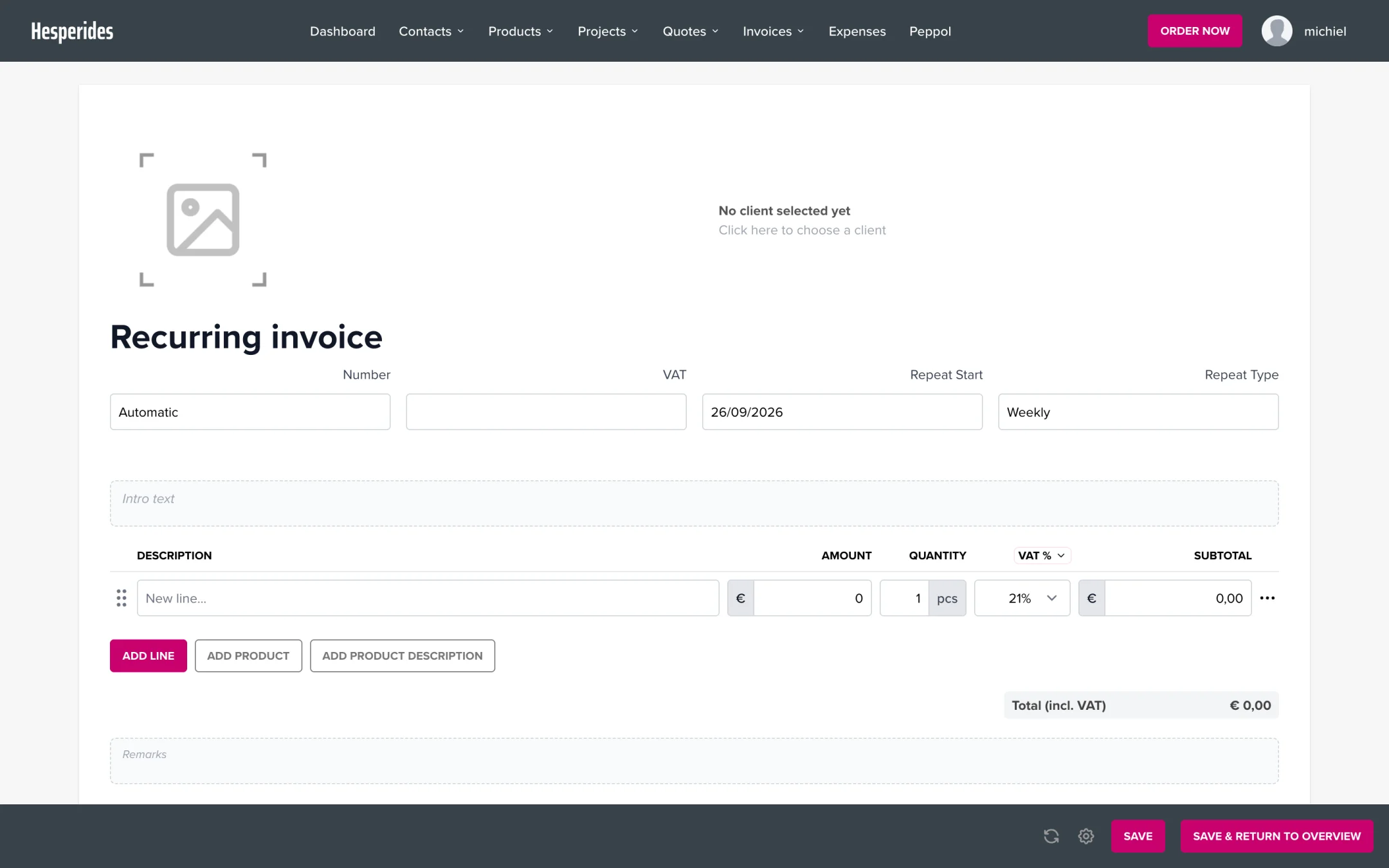Viewport: 1389px width, 868px height.
Task: Open the settings gear in bottom bar
Action: (x=1086, y=836)
